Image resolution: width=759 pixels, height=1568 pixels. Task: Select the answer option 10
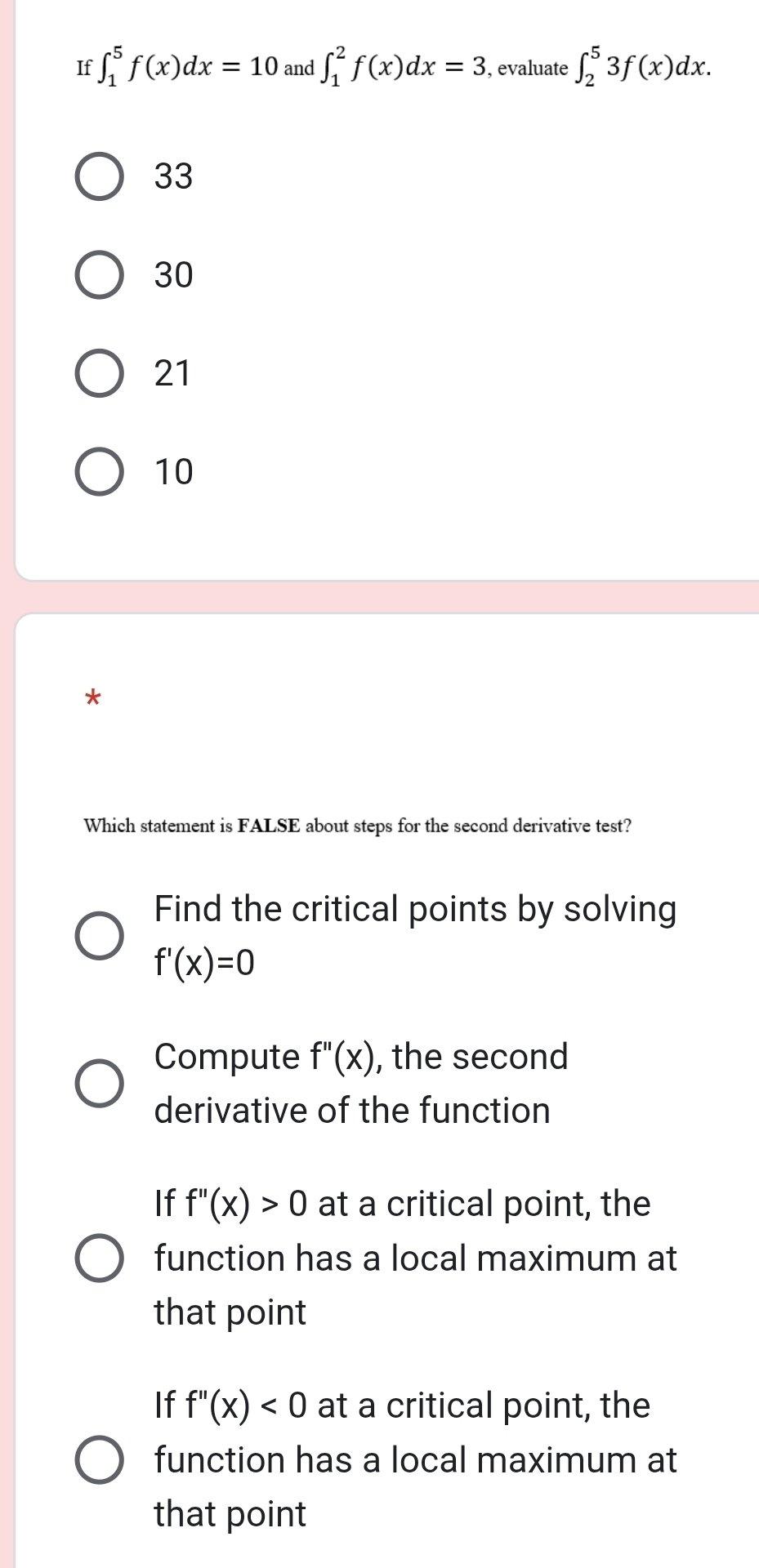[x=99, y=471]
